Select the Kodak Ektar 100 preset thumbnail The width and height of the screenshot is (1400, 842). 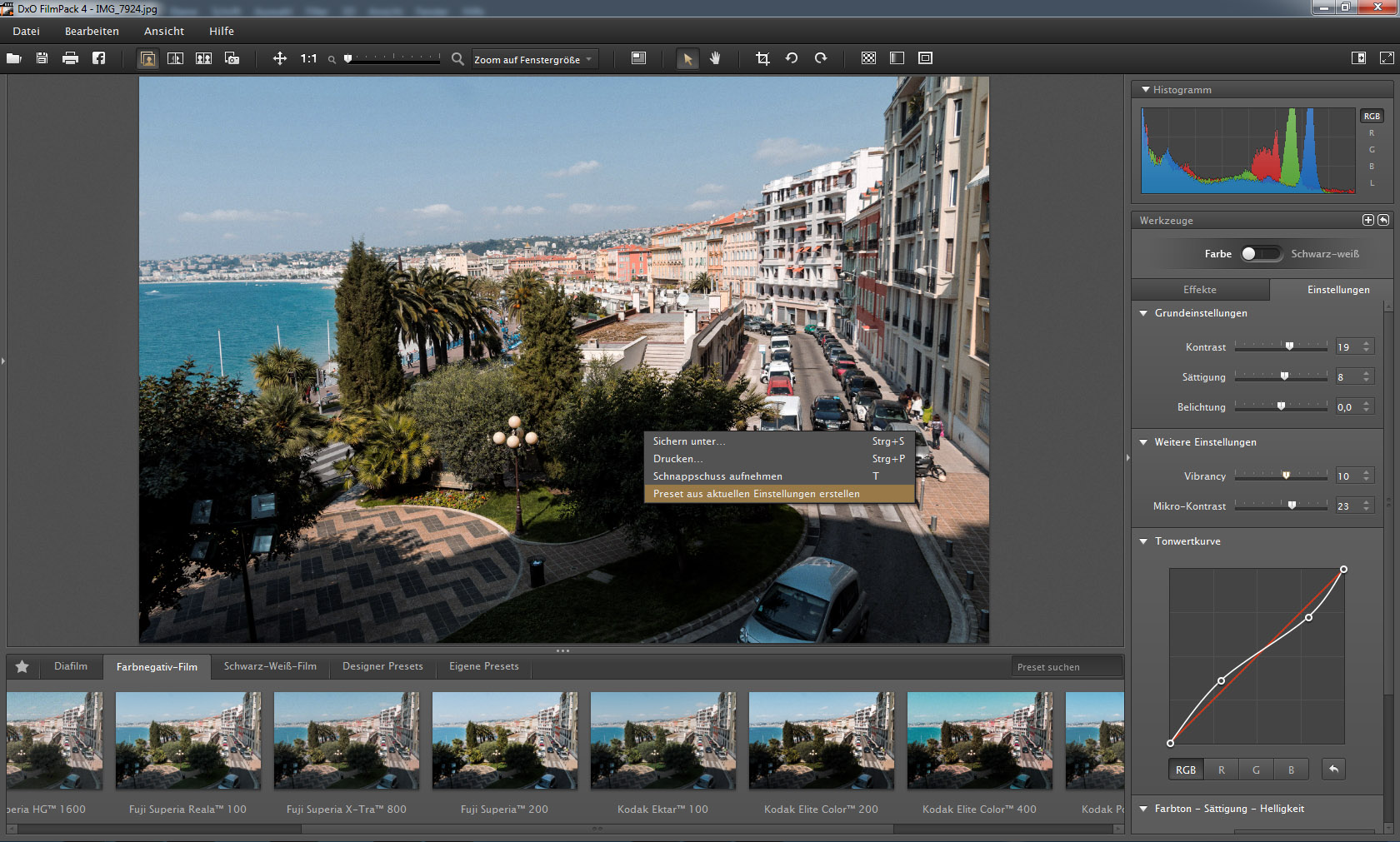662,740
